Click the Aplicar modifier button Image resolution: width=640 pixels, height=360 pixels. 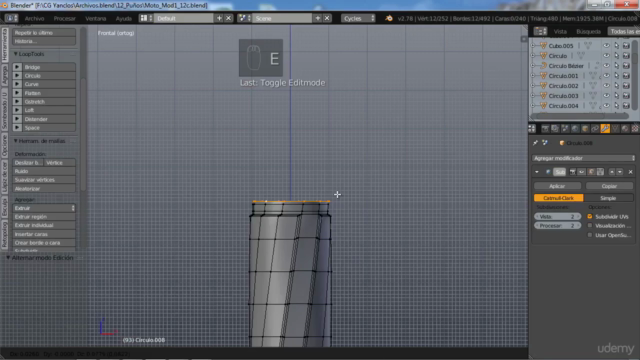[557, 186]
